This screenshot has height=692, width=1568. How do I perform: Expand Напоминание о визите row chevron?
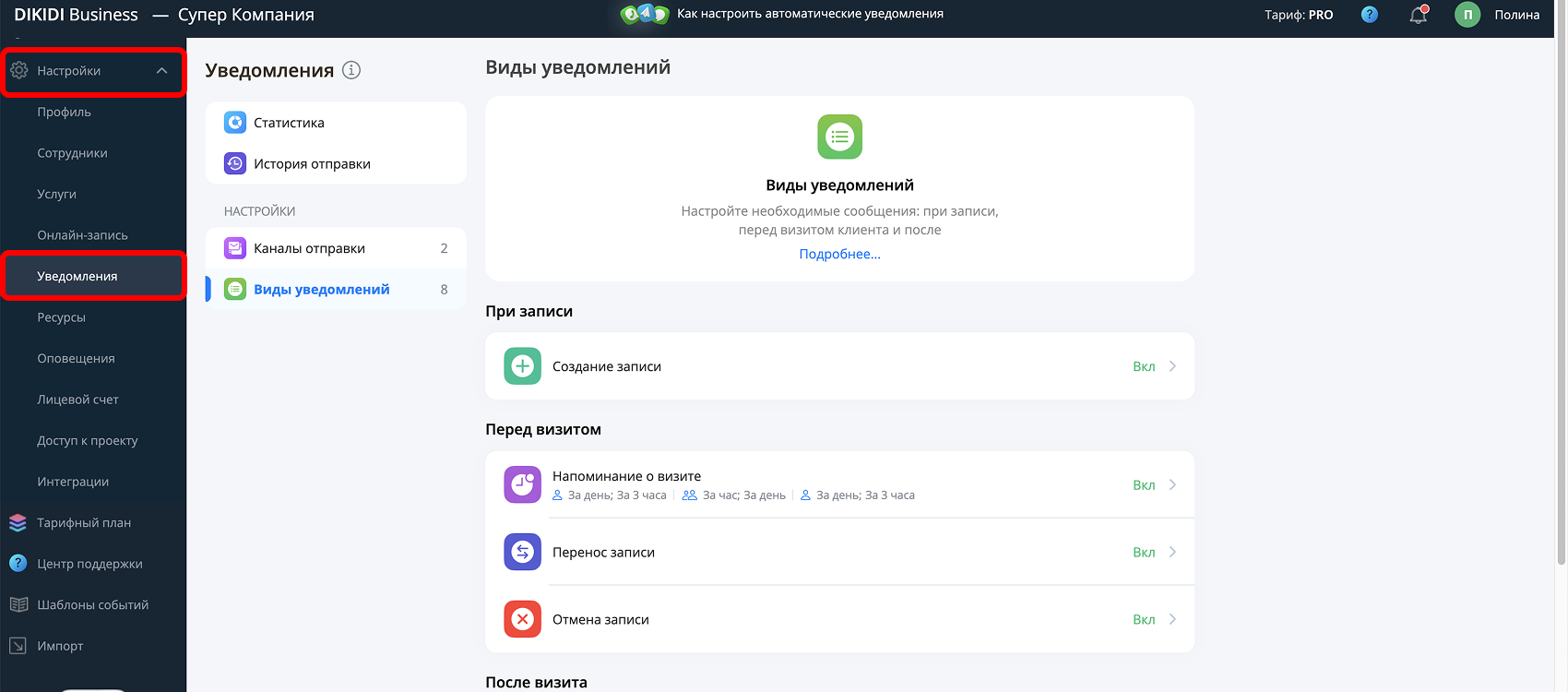(x=1172, y=484)
